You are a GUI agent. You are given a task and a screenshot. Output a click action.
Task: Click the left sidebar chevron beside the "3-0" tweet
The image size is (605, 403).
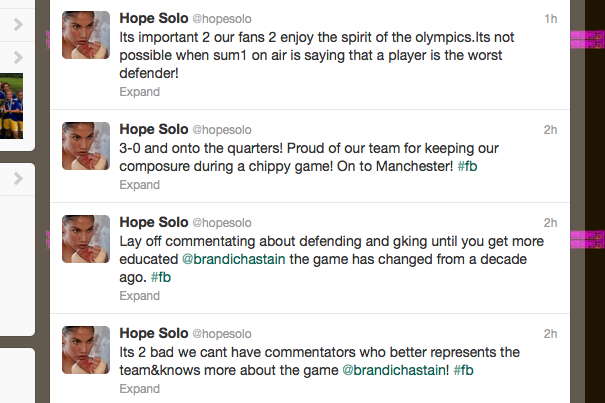(19, 179)
